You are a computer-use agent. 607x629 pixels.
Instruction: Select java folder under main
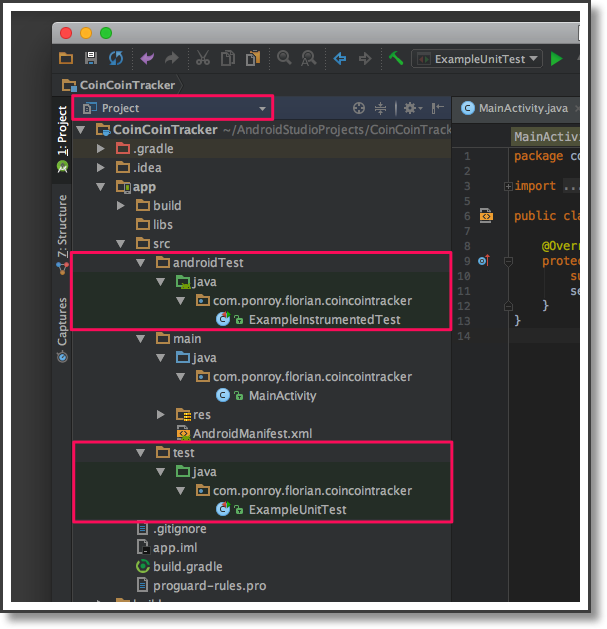coord(196,358)
